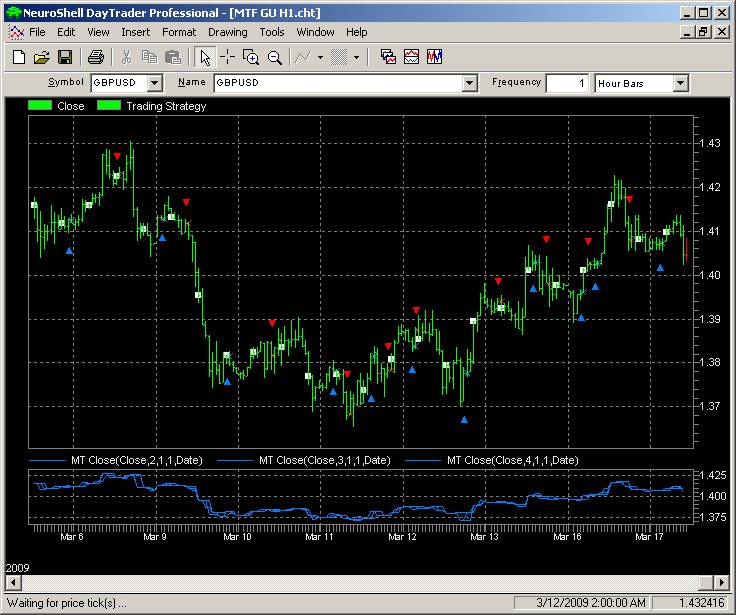Click the horizontal scrollbar right arrow
736x615 pixels.
click(x=722, y=582)
